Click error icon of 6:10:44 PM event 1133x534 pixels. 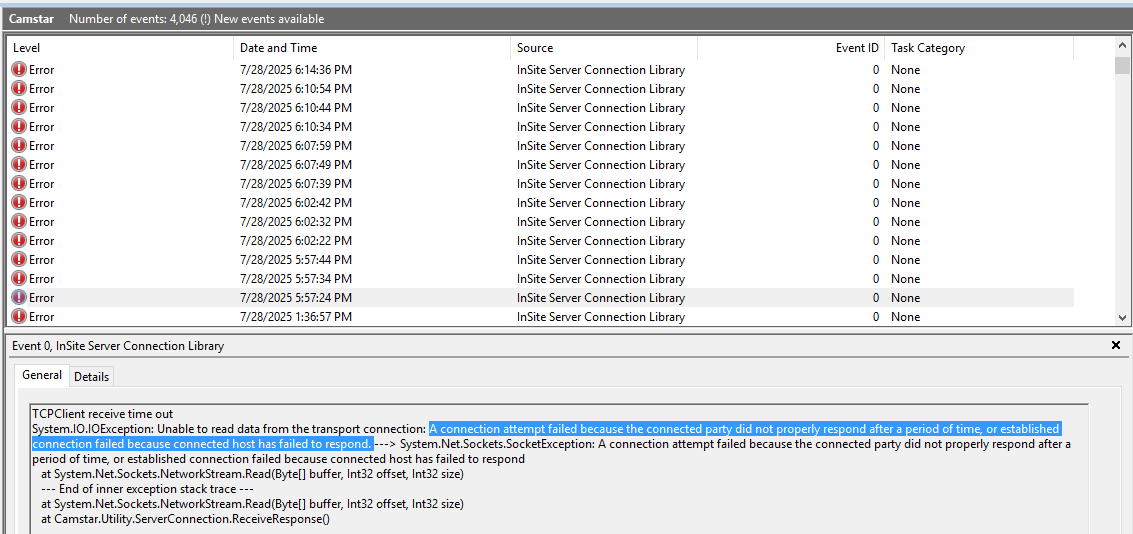tap(19, 108)
